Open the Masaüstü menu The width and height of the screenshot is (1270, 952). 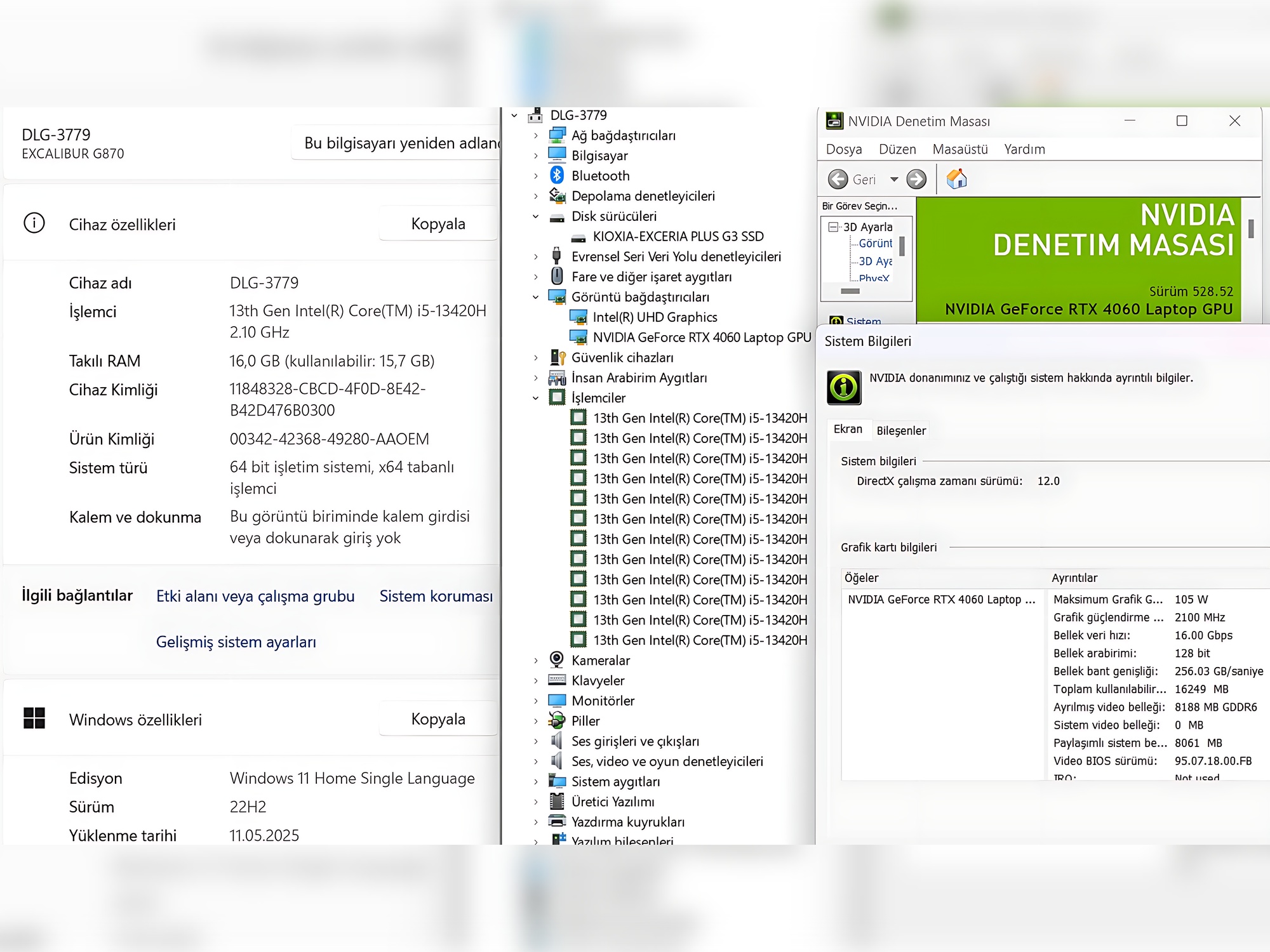960,149
